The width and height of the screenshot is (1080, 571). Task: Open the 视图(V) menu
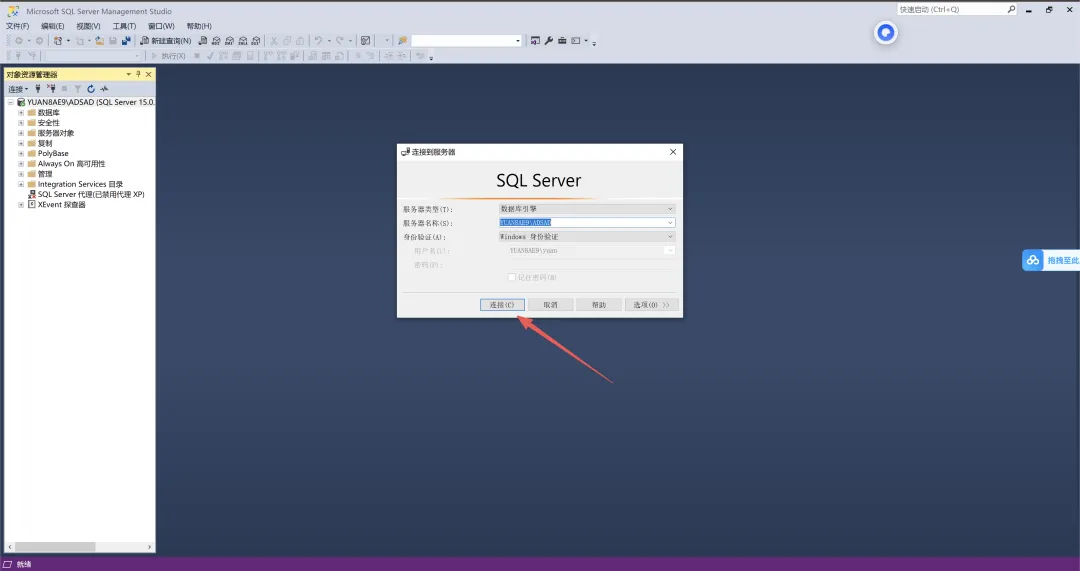point(88,26)
